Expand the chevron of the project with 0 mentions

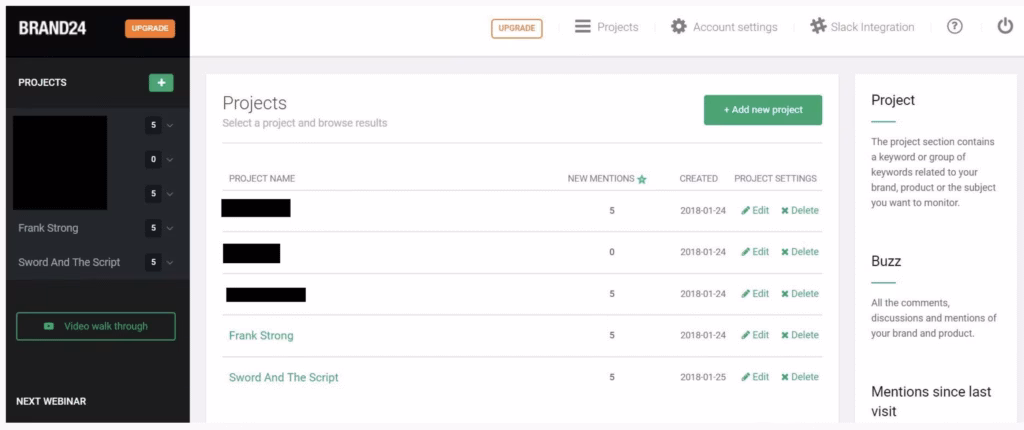coord(170,160)
